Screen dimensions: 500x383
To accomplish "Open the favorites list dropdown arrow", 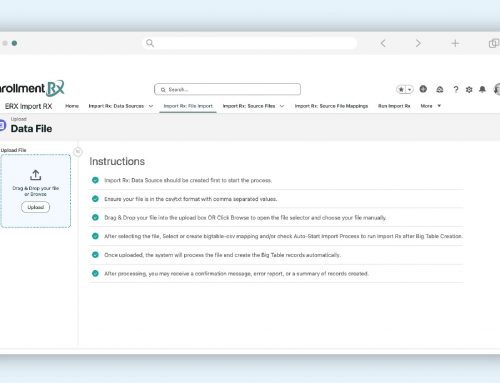I will 409,89.
